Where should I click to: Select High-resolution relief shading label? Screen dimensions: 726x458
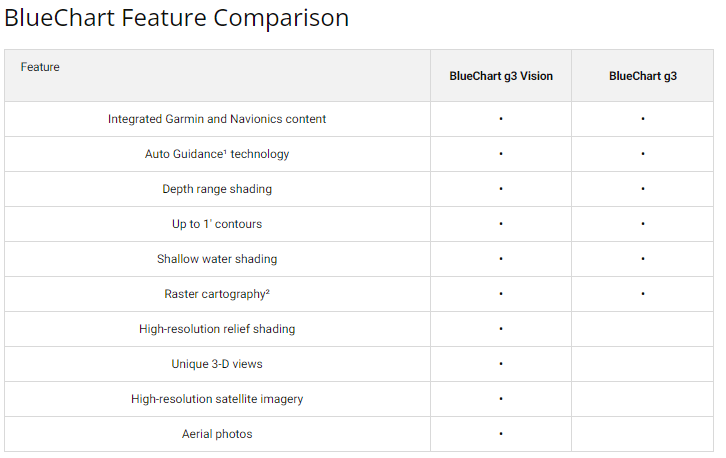click(217, 329)
